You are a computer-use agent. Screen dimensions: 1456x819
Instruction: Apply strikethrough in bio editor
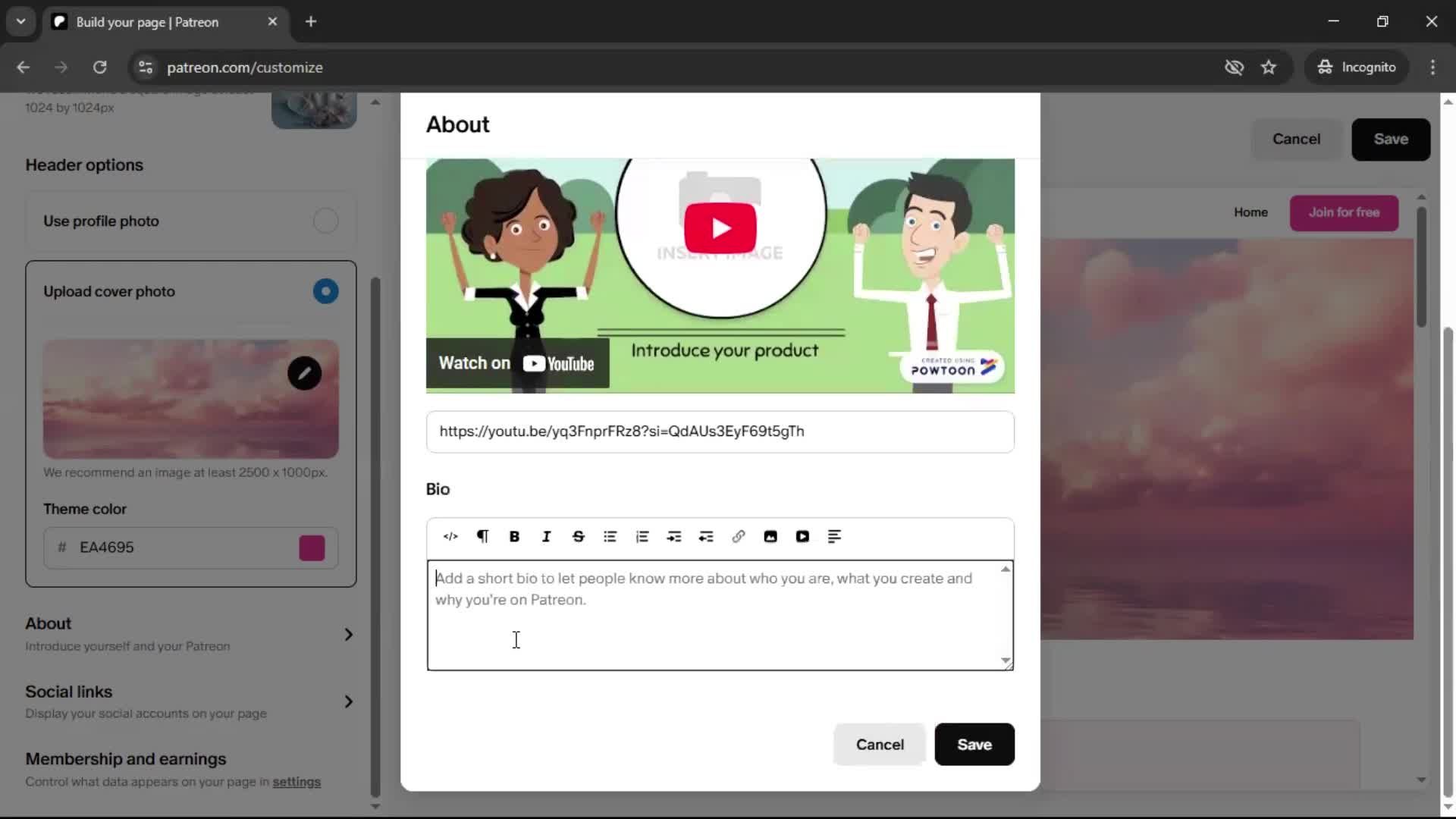[579, 536]
